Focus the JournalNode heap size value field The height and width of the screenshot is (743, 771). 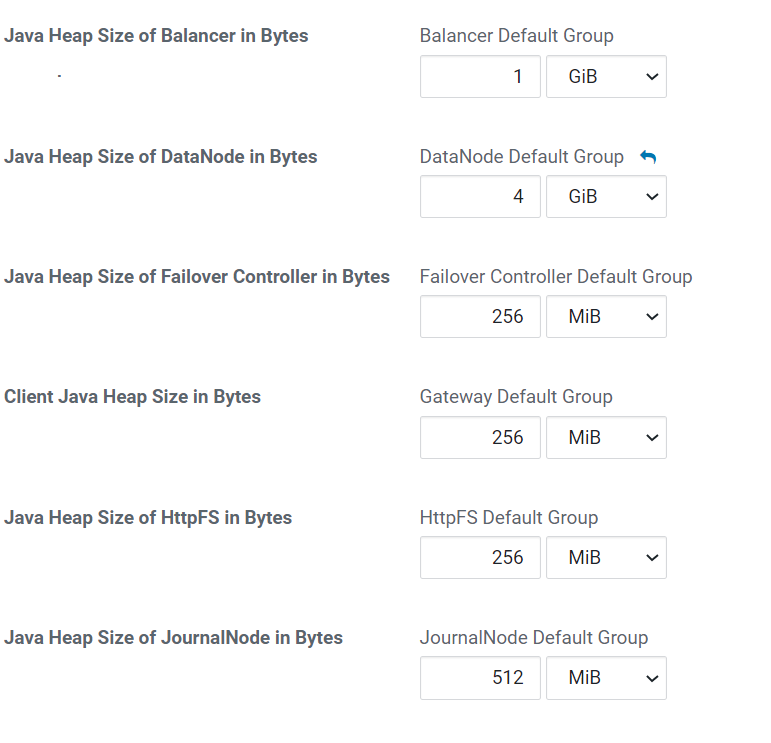(x=480, y=678)
